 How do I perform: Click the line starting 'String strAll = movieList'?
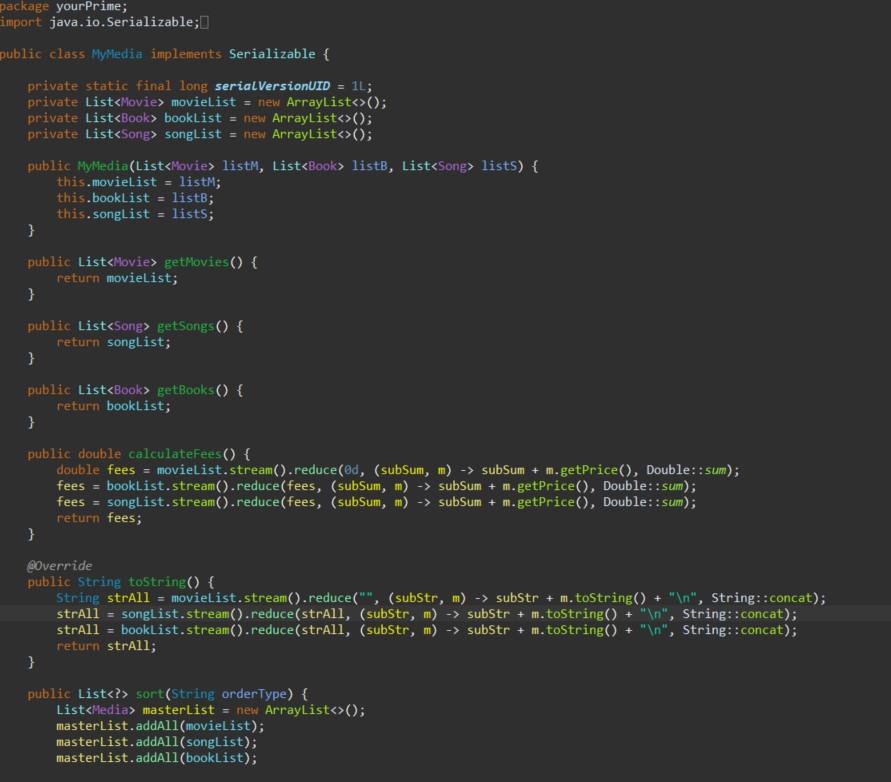440,598
